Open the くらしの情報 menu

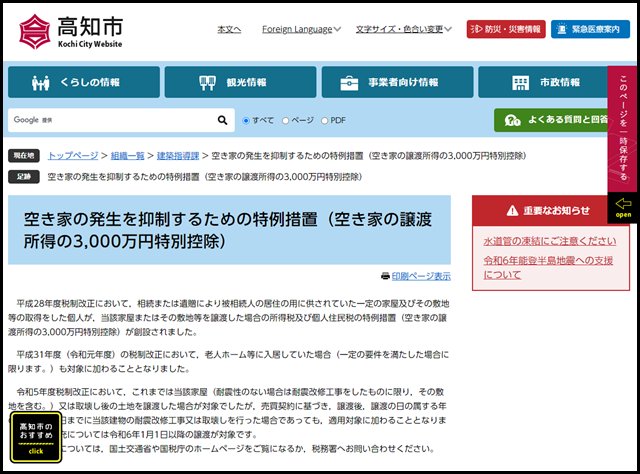click(84, 82)
